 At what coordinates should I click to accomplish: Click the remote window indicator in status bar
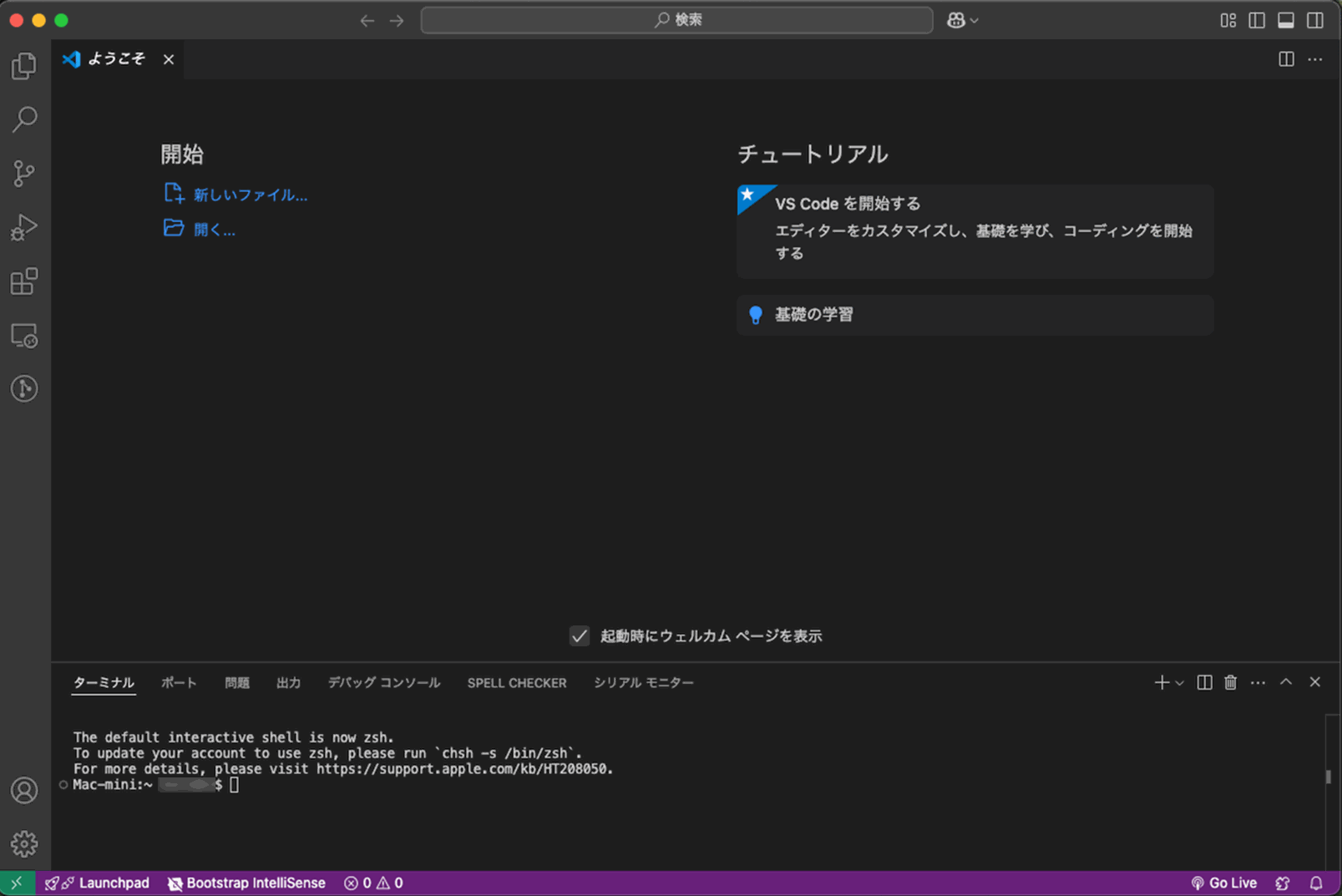(x=17, y=883)
